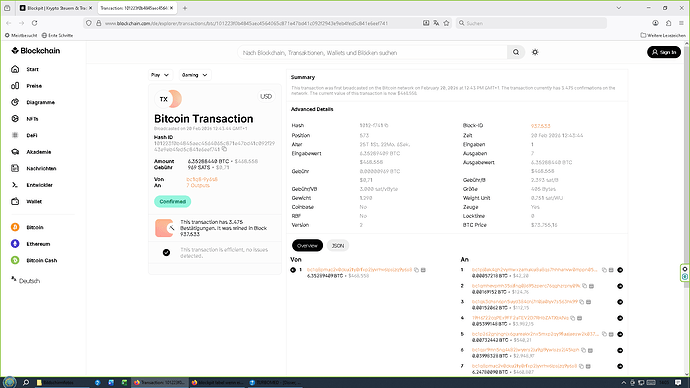Open the Block-ID 937.633 link
The height and width of the screenshot is (388, 690).
(540, 126)
